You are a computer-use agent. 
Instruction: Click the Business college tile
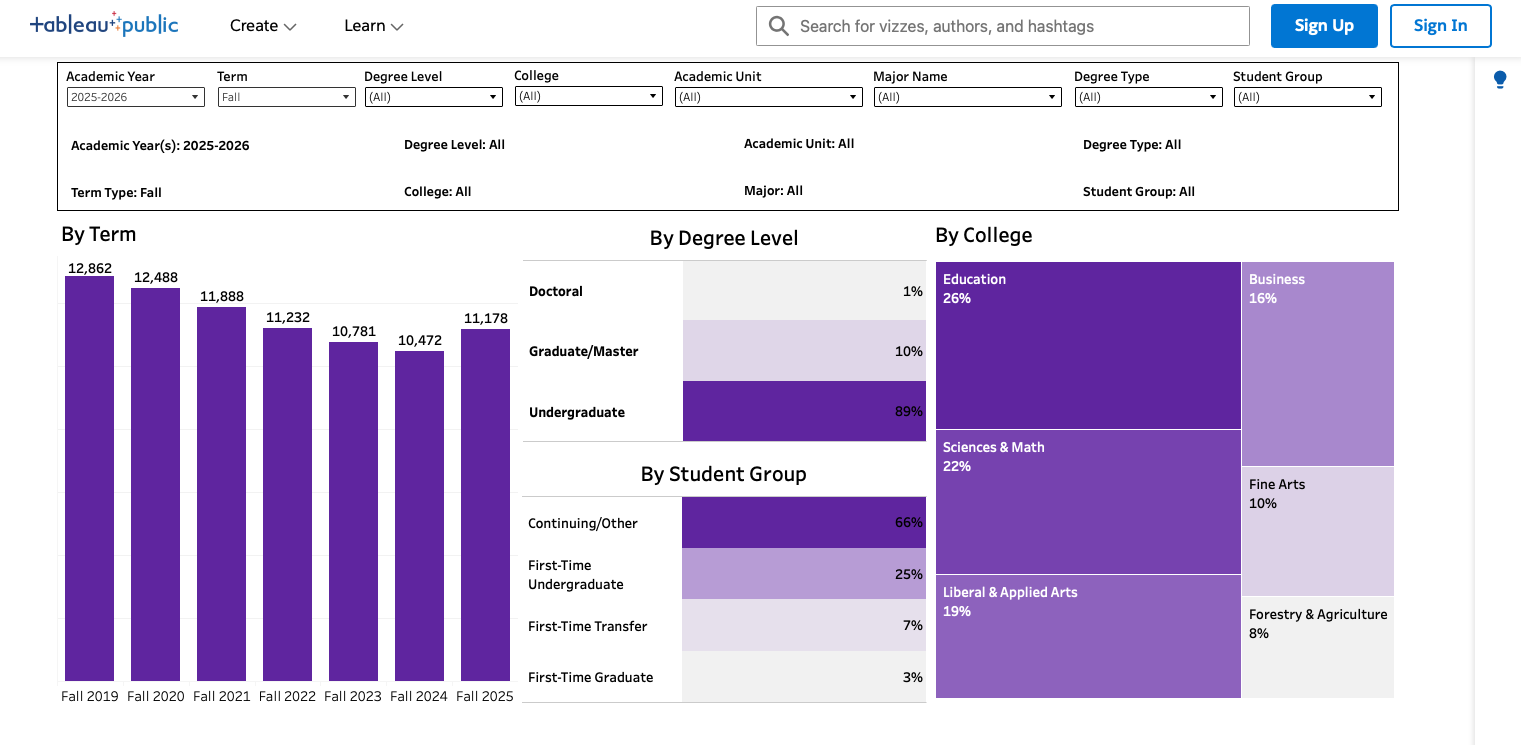click(x=1317, y=364)
